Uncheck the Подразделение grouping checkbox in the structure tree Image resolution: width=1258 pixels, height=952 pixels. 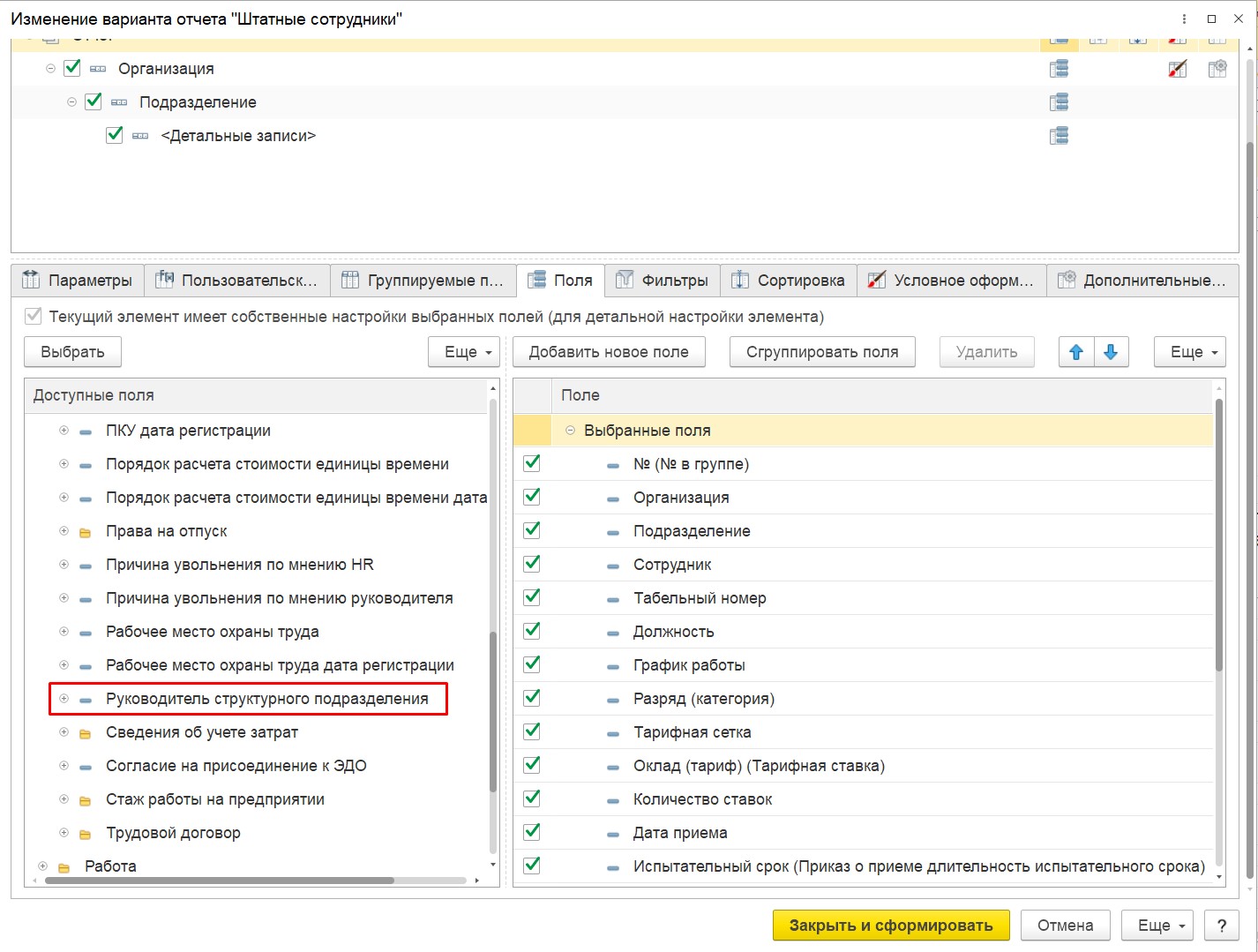click(x=94, y=101)
